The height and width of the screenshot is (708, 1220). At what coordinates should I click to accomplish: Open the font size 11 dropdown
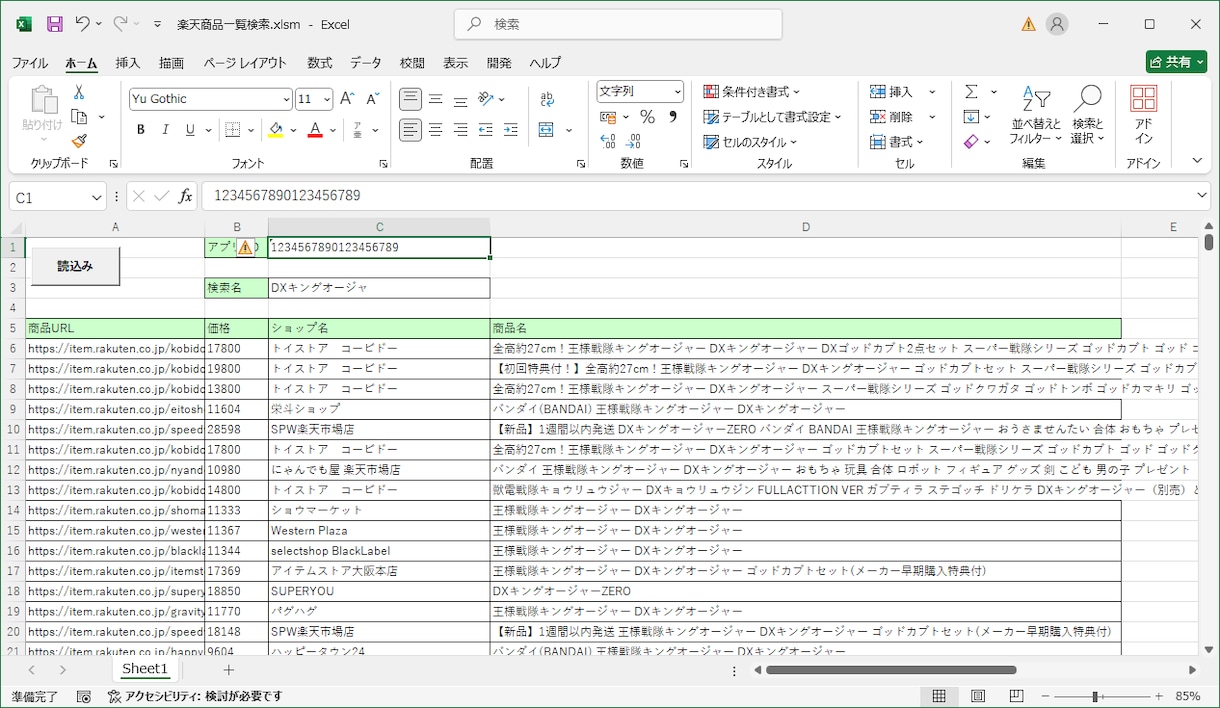[328, 99]
